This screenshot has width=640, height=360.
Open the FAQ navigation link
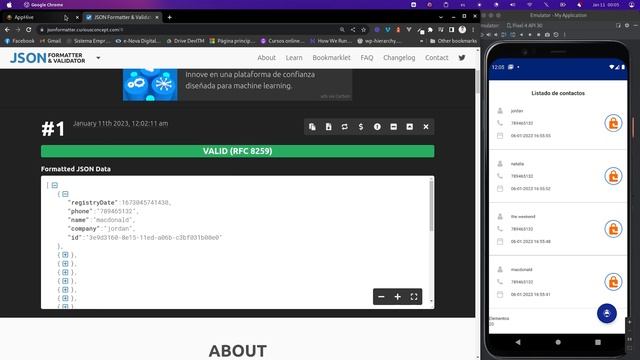point(367,58)
